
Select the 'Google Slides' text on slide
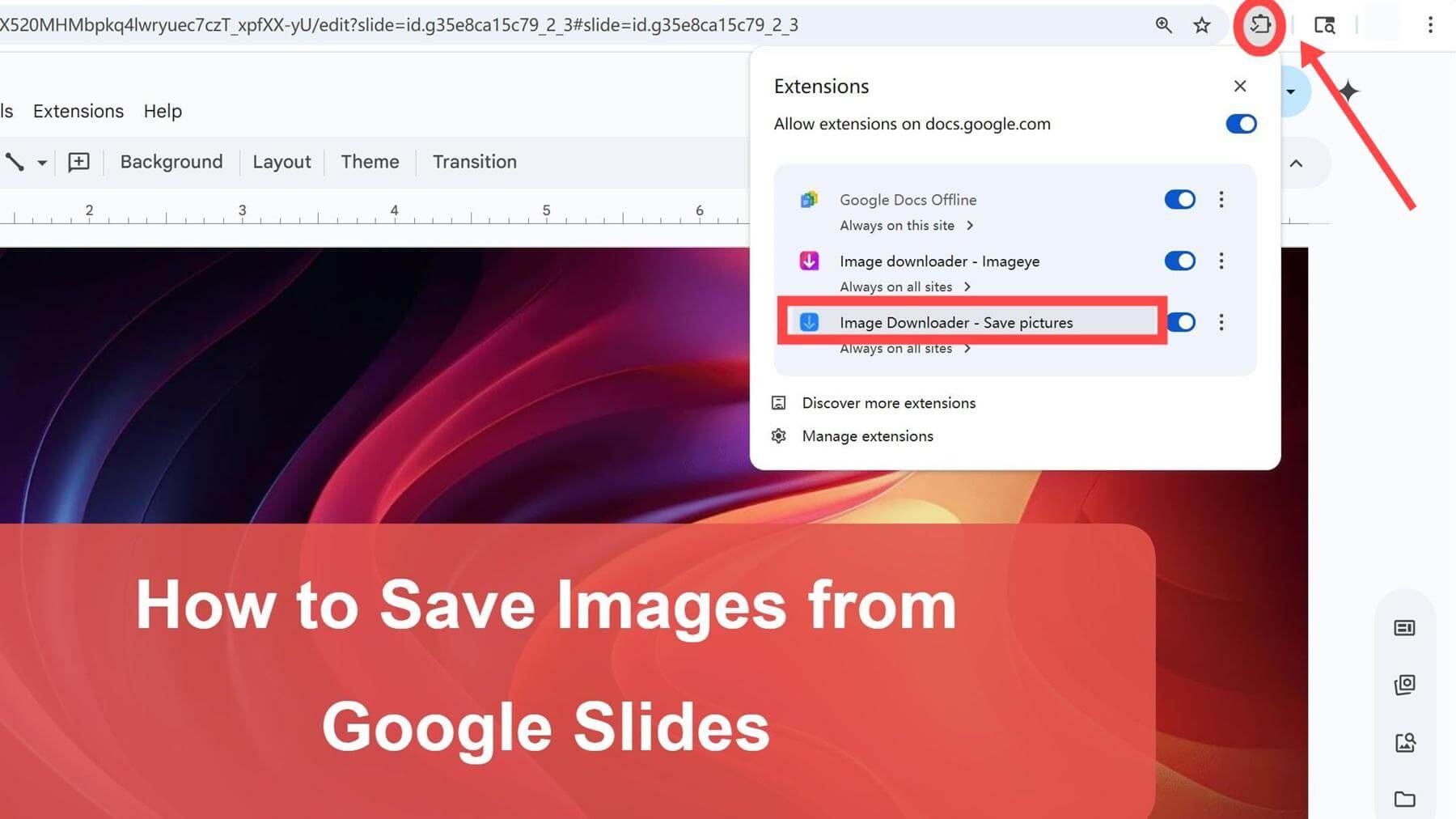[546, 727]
